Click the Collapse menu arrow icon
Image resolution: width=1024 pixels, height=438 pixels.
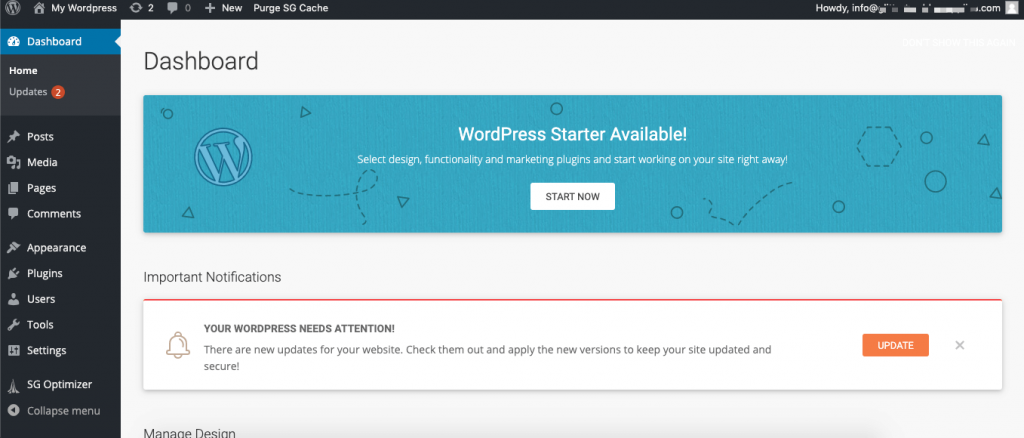point(14,411)
